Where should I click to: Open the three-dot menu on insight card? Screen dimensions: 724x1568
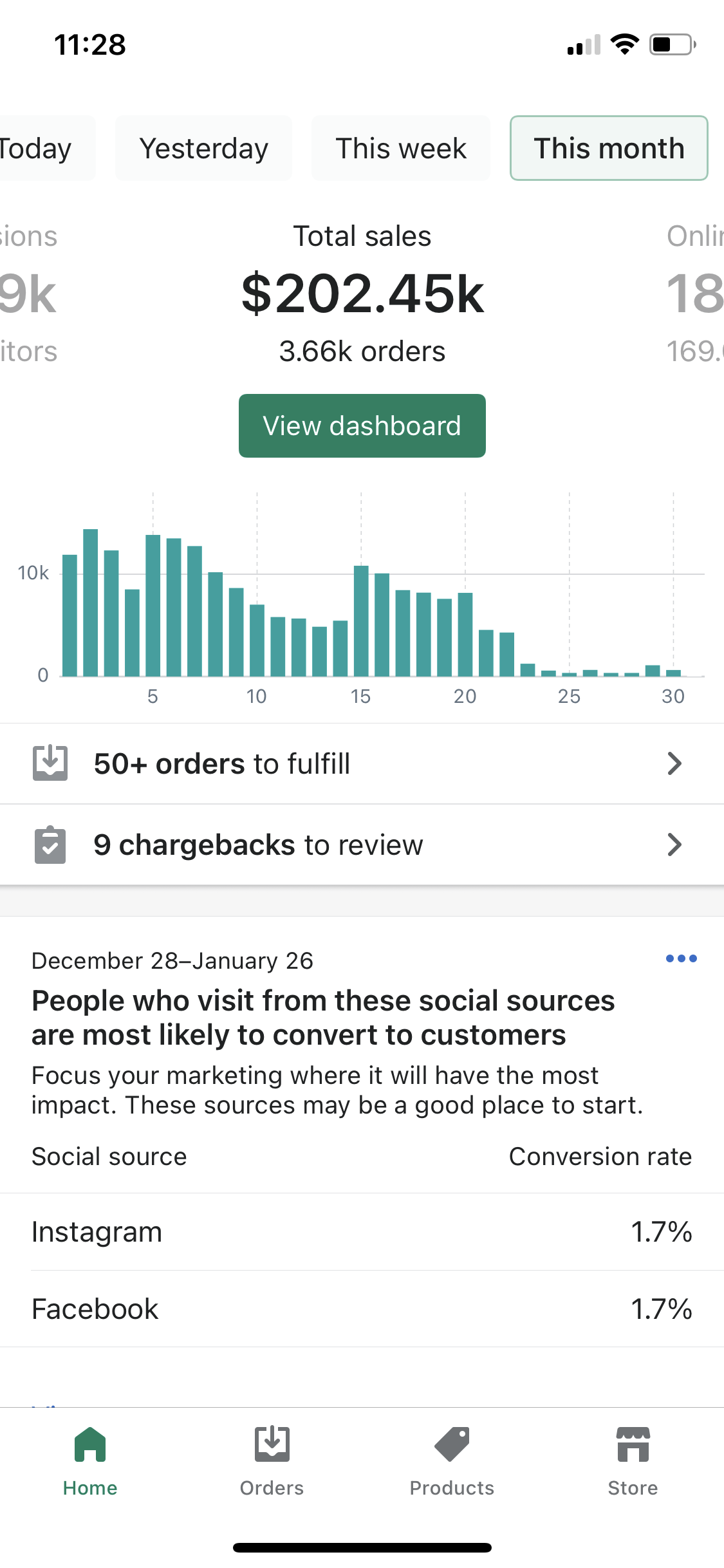pos(682,958)
